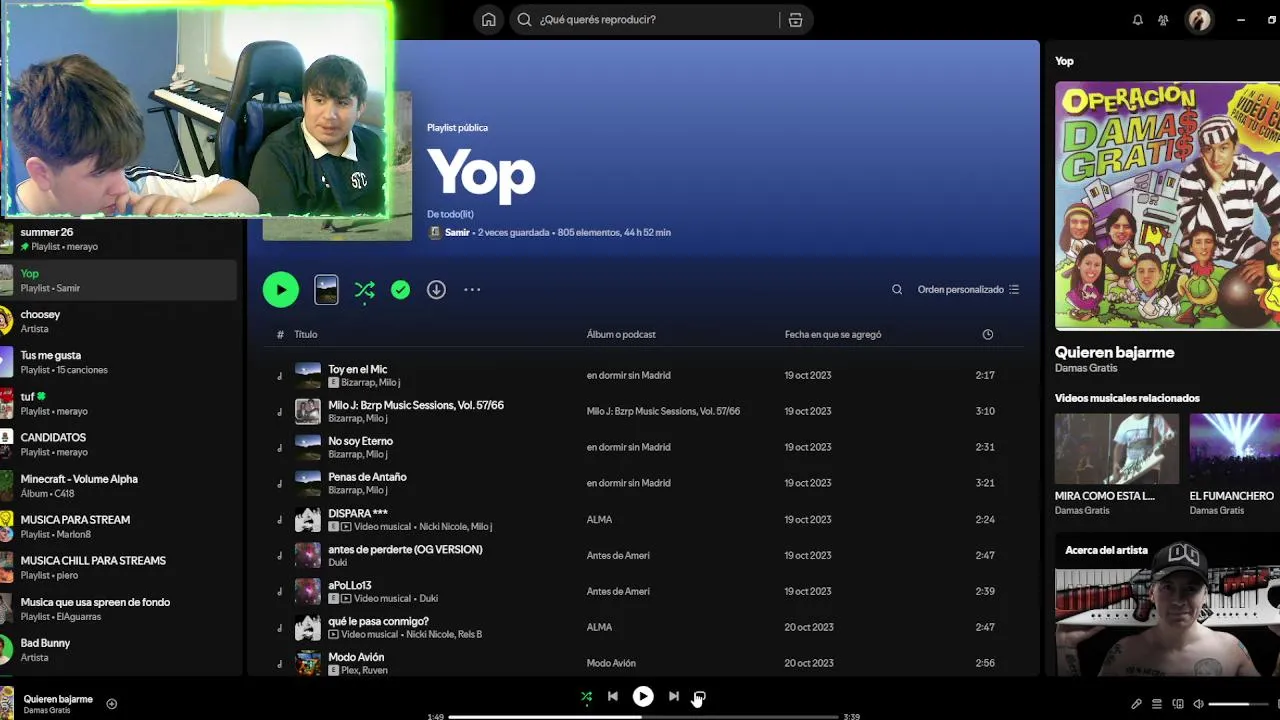Select the track 'qué le pasa conmigo?'

[x=378, y=622]
